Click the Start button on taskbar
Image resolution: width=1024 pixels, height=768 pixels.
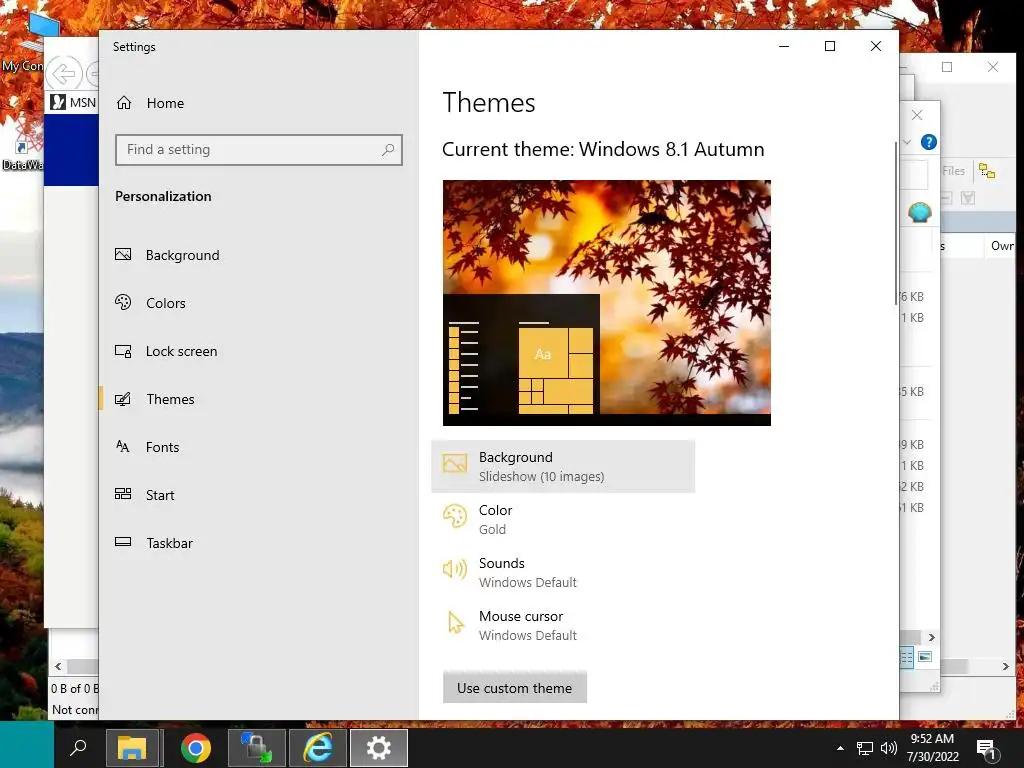click(27, 744)
